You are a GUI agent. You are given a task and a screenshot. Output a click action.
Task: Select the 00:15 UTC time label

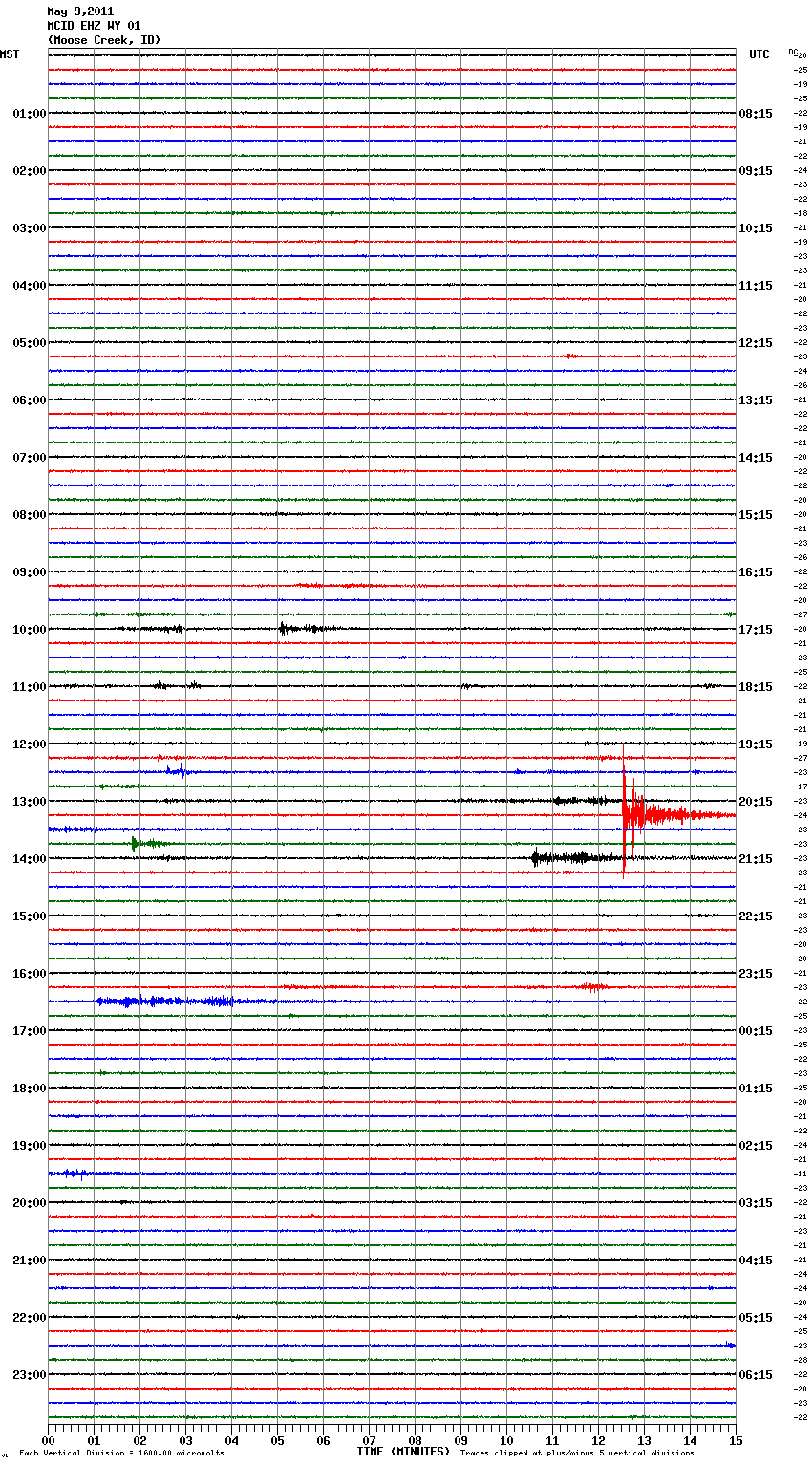(x=756, y=1030)
